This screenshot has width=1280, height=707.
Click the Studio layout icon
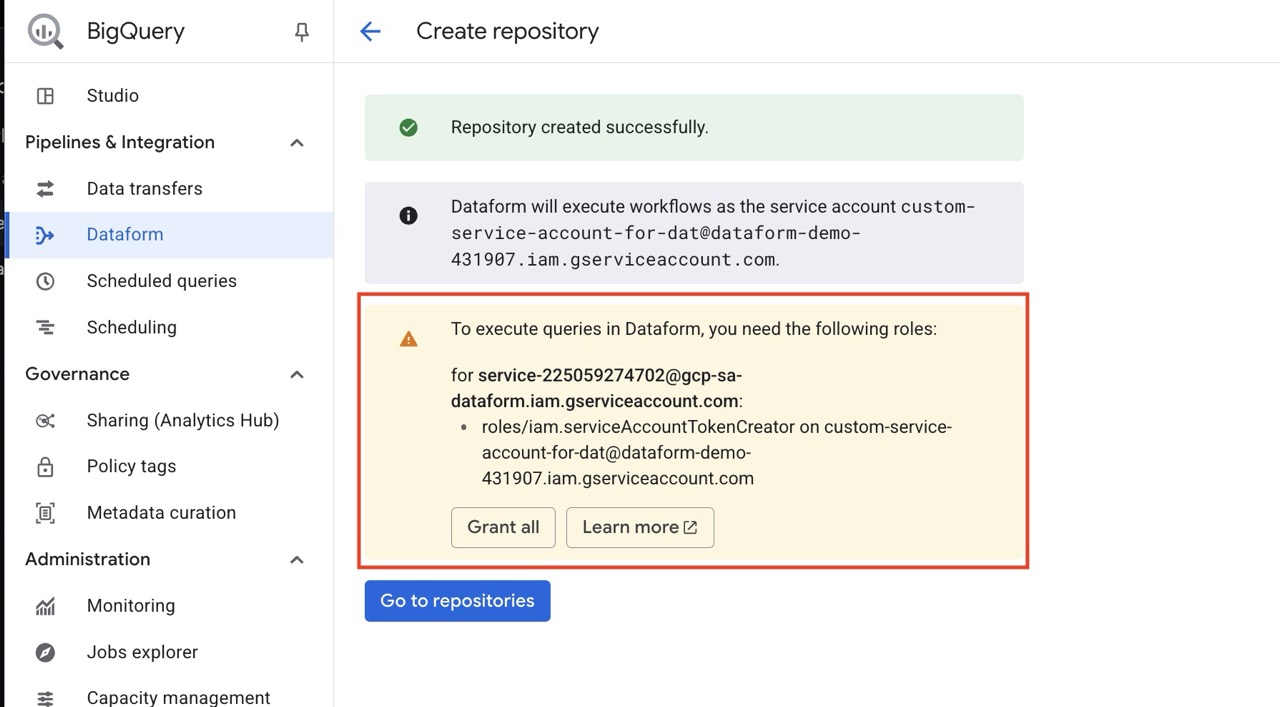point(45,96)
